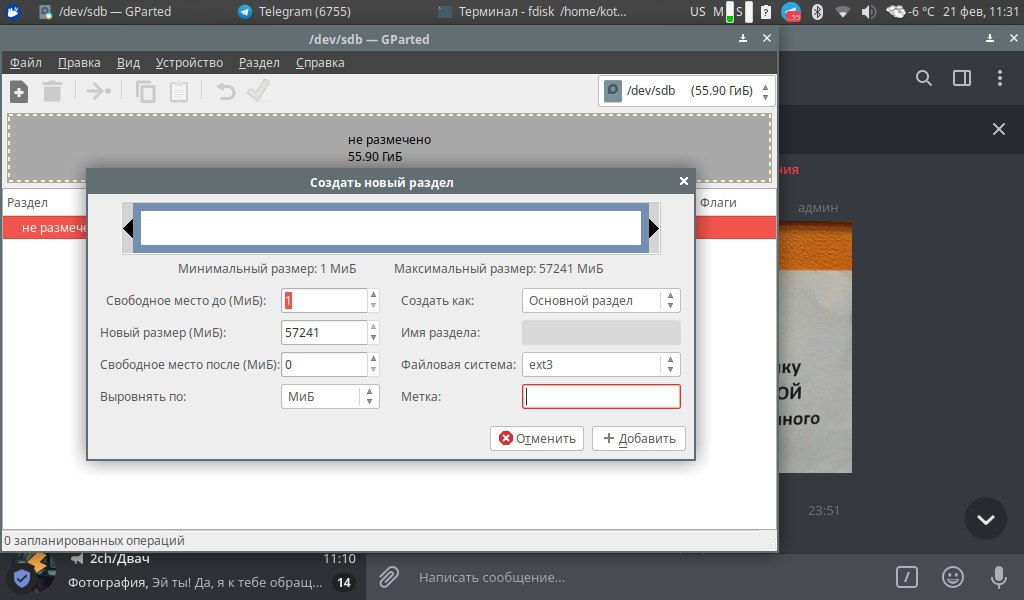
Task: Click Telegram scroll-to-bottom chevron button
Action: click(x=986, y=519)
